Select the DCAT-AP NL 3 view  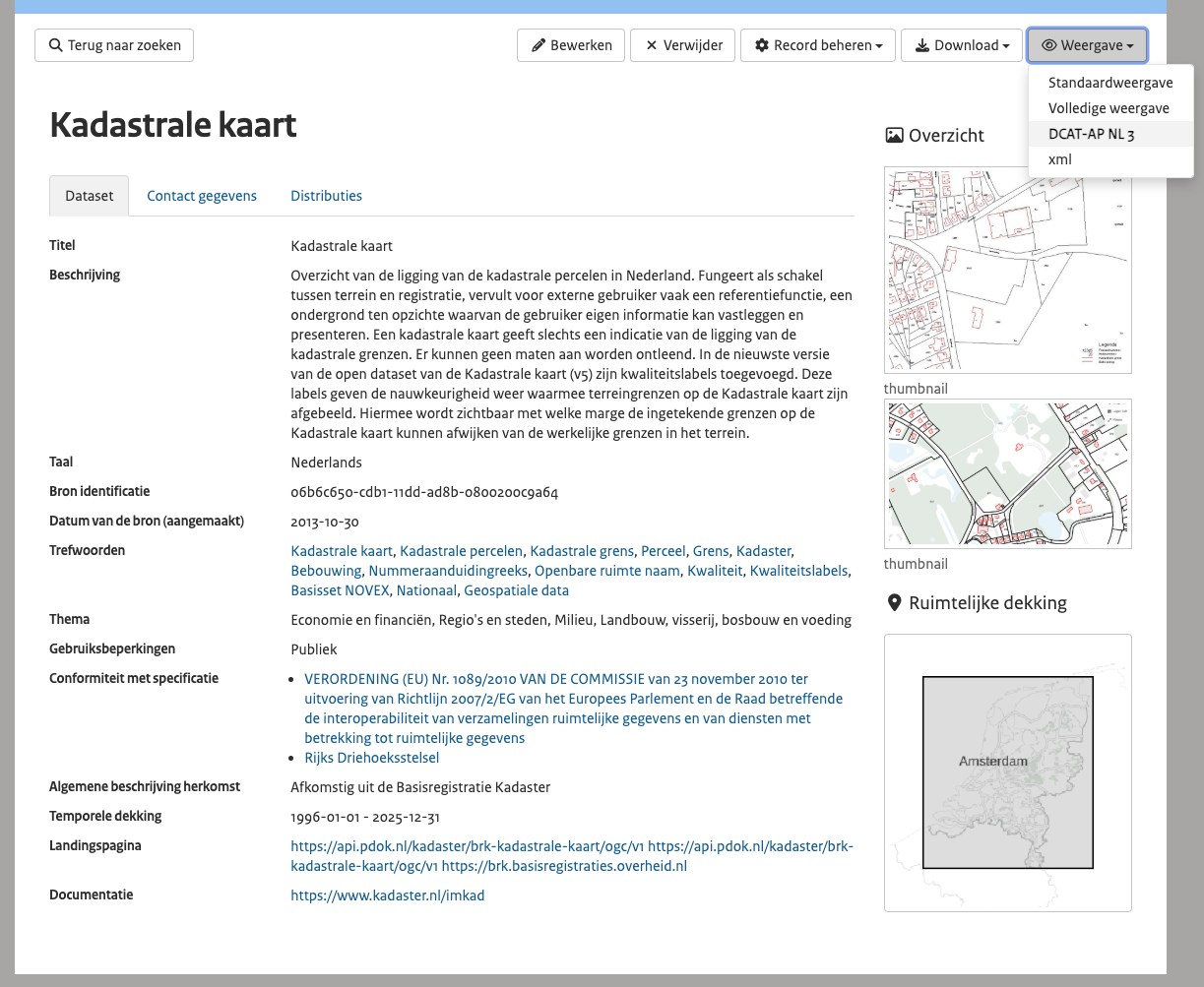point(1091,134)
